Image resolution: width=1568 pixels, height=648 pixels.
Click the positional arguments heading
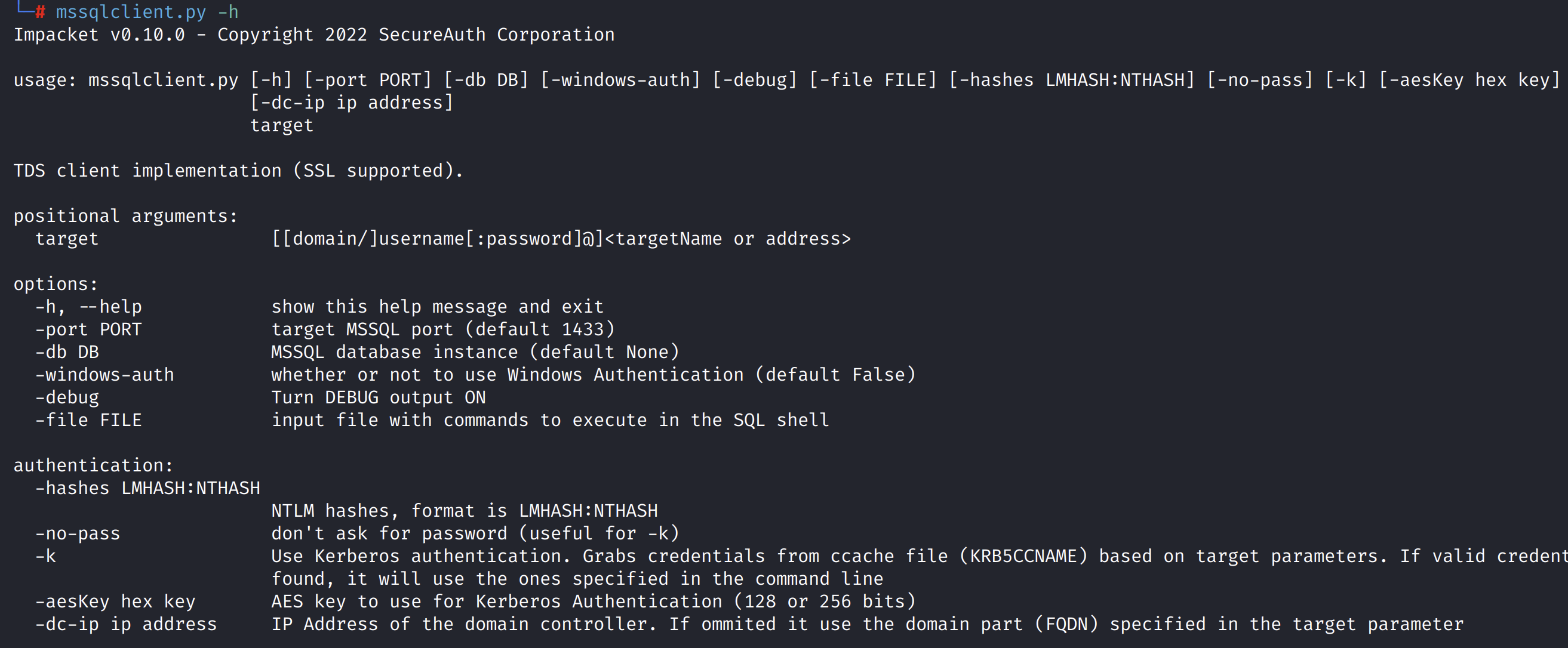(125, 216)
